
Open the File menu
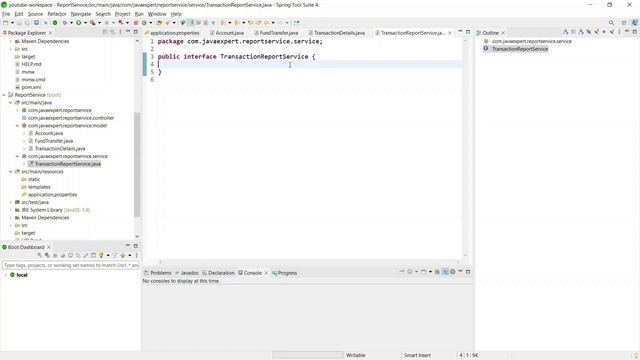pyautogui.click(x=6, y=14)
